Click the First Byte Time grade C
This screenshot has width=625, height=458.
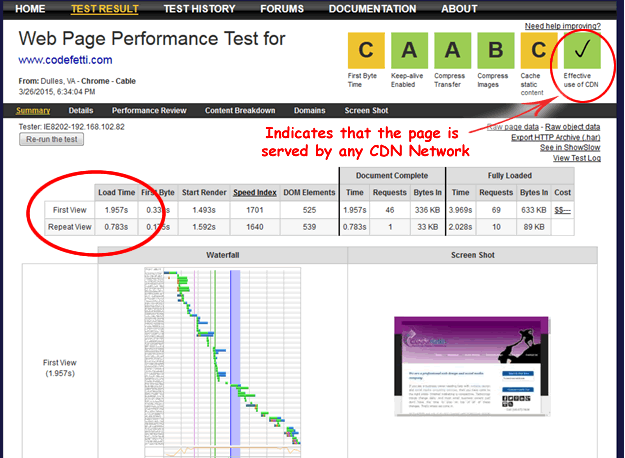tap(366, 50)
